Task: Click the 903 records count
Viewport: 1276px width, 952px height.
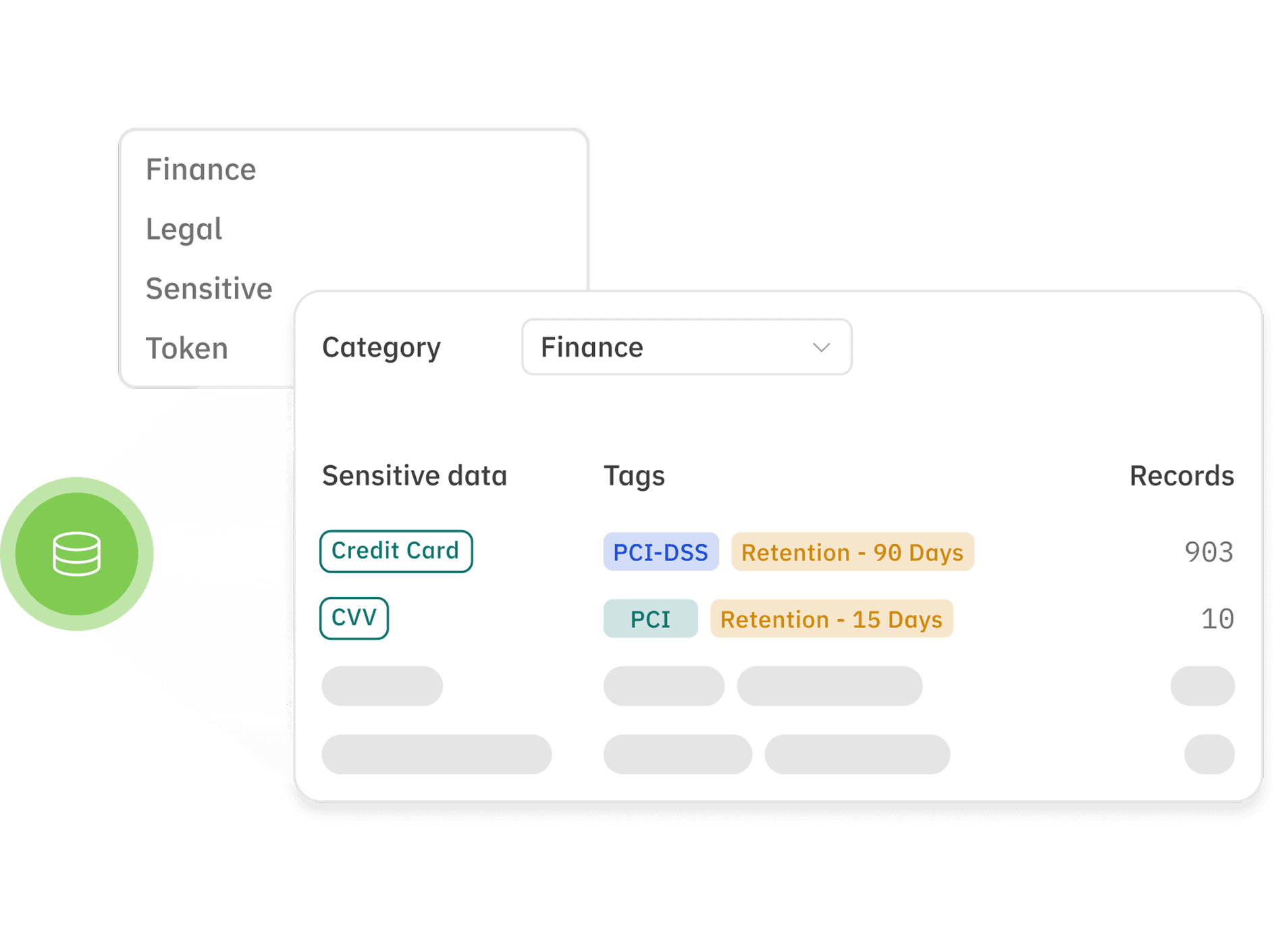Action: [x=1208, y=552]
